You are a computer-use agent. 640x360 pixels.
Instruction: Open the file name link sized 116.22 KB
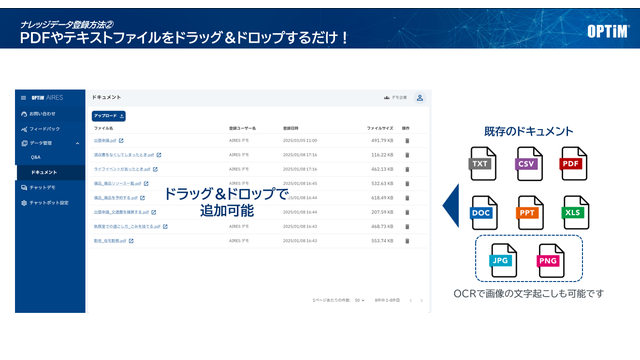[x=124, y=155]
